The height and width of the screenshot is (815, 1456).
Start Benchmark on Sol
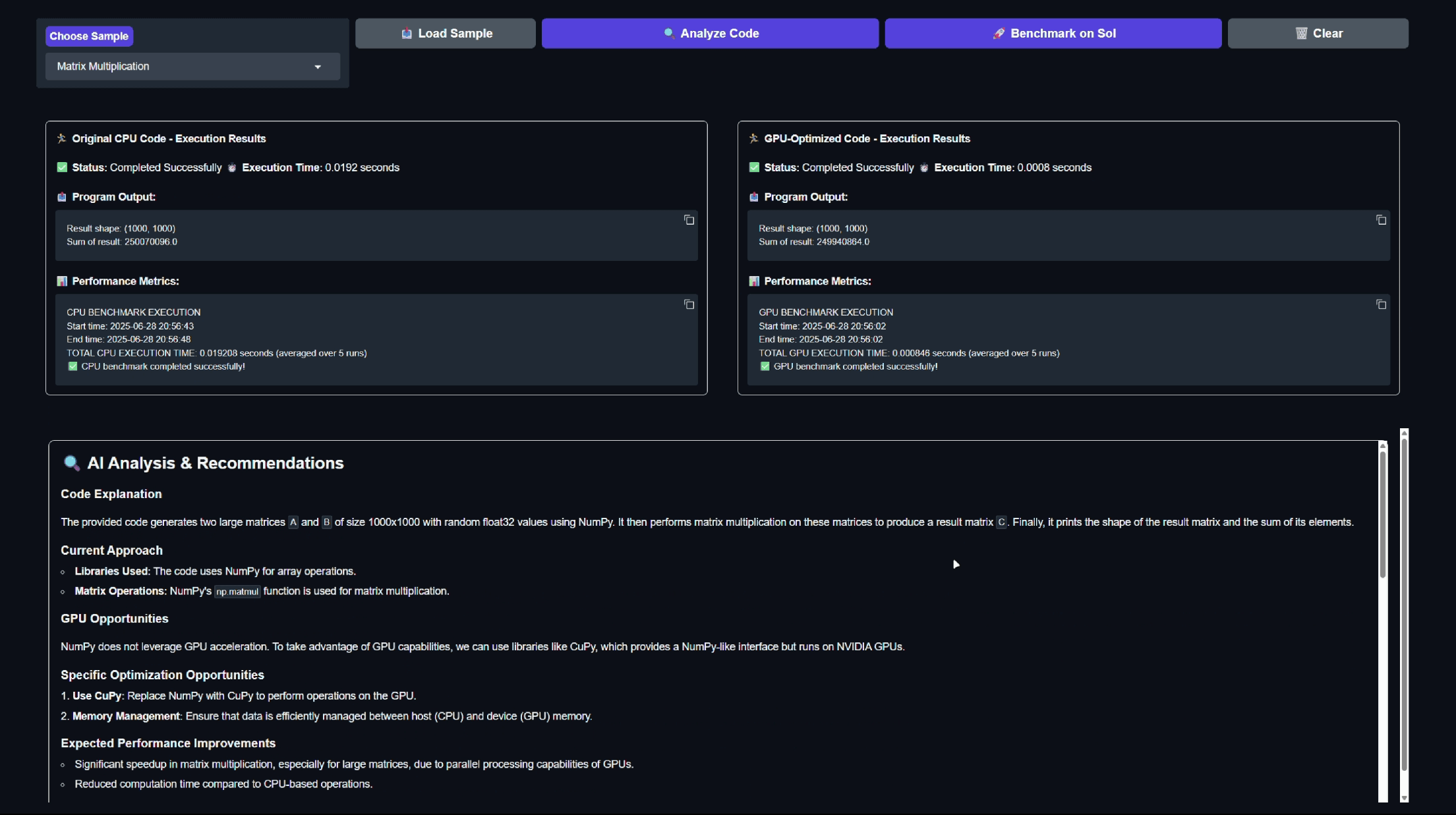pos(1053,34)
